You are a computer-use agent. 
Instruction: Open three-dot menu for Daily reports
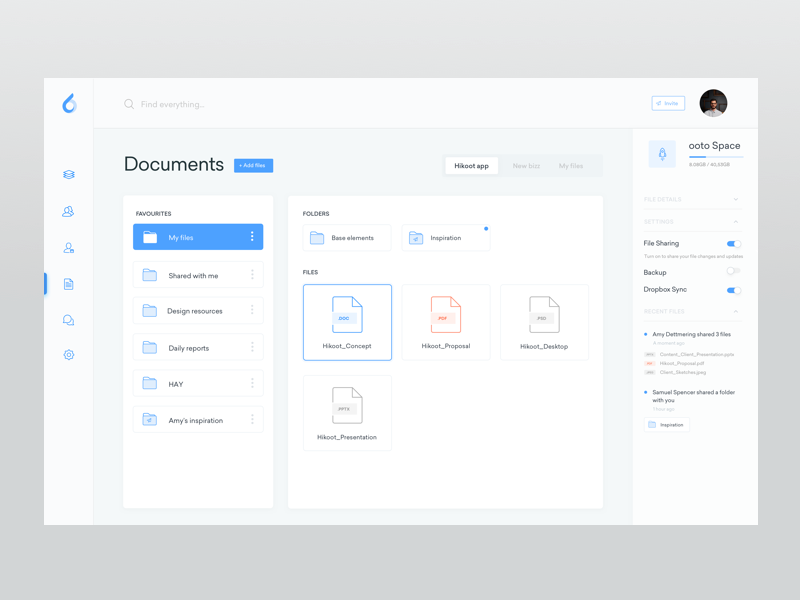click(x=252, y=348)
